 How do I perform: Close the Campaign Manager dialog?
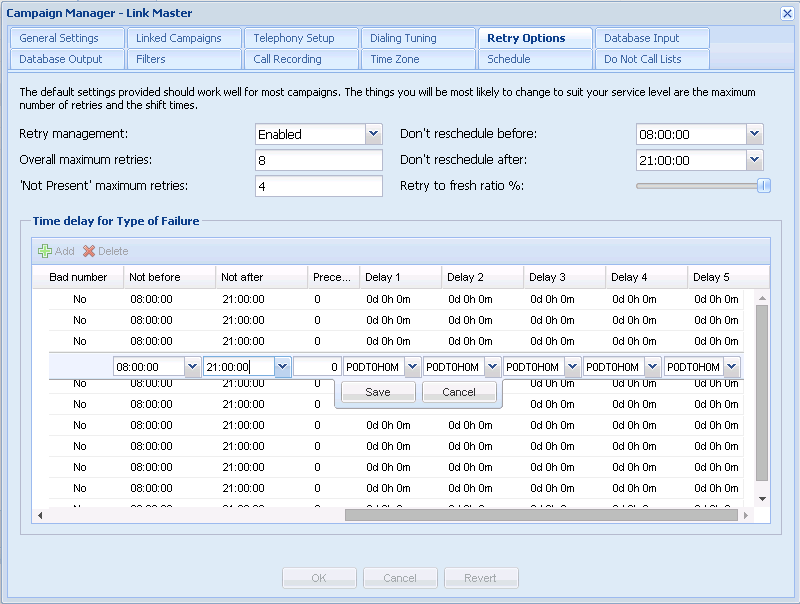point(786,13)
